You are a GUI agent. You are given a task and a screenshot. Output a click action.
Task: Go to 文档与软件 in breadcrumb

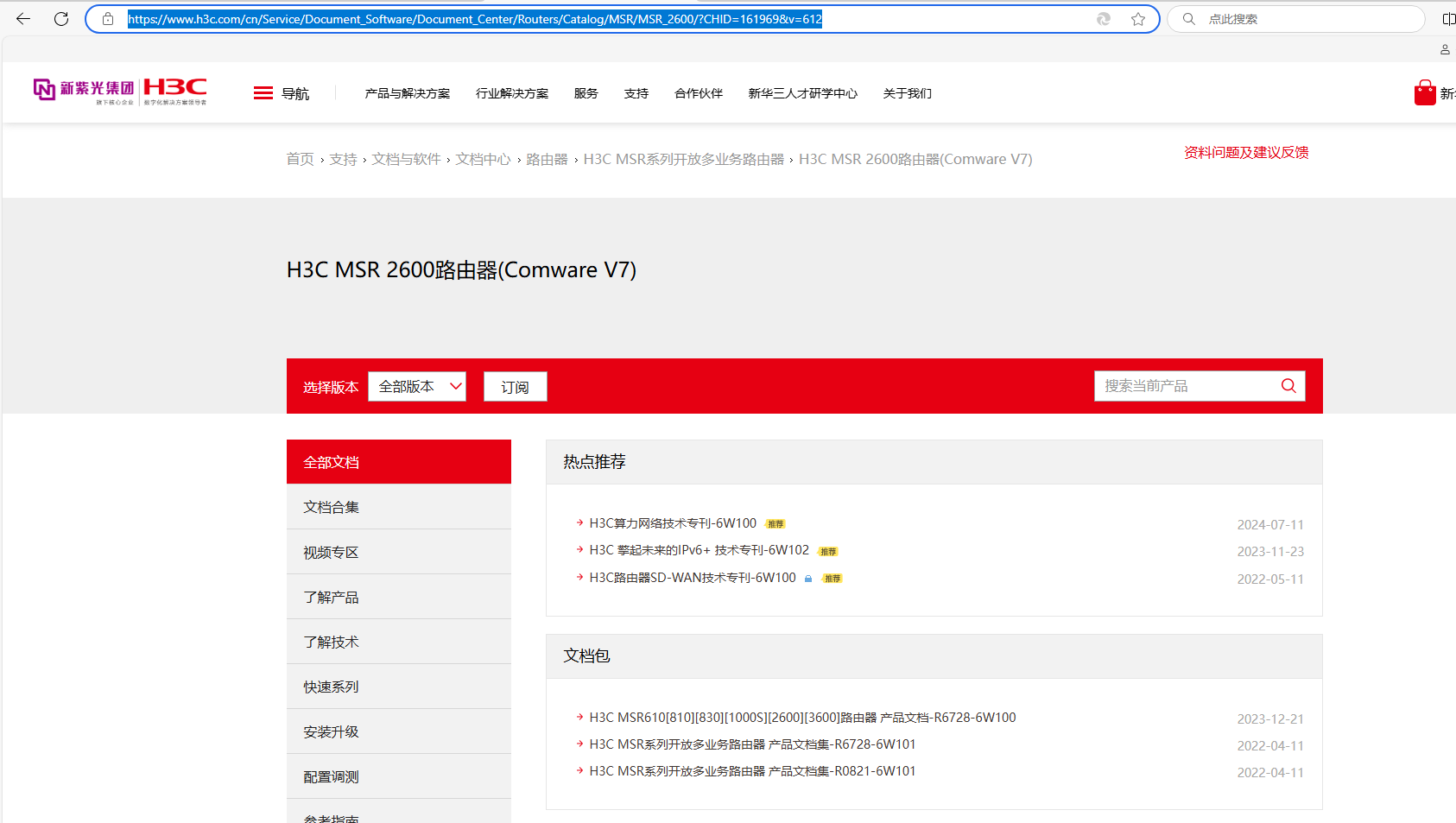click(406, 159)
